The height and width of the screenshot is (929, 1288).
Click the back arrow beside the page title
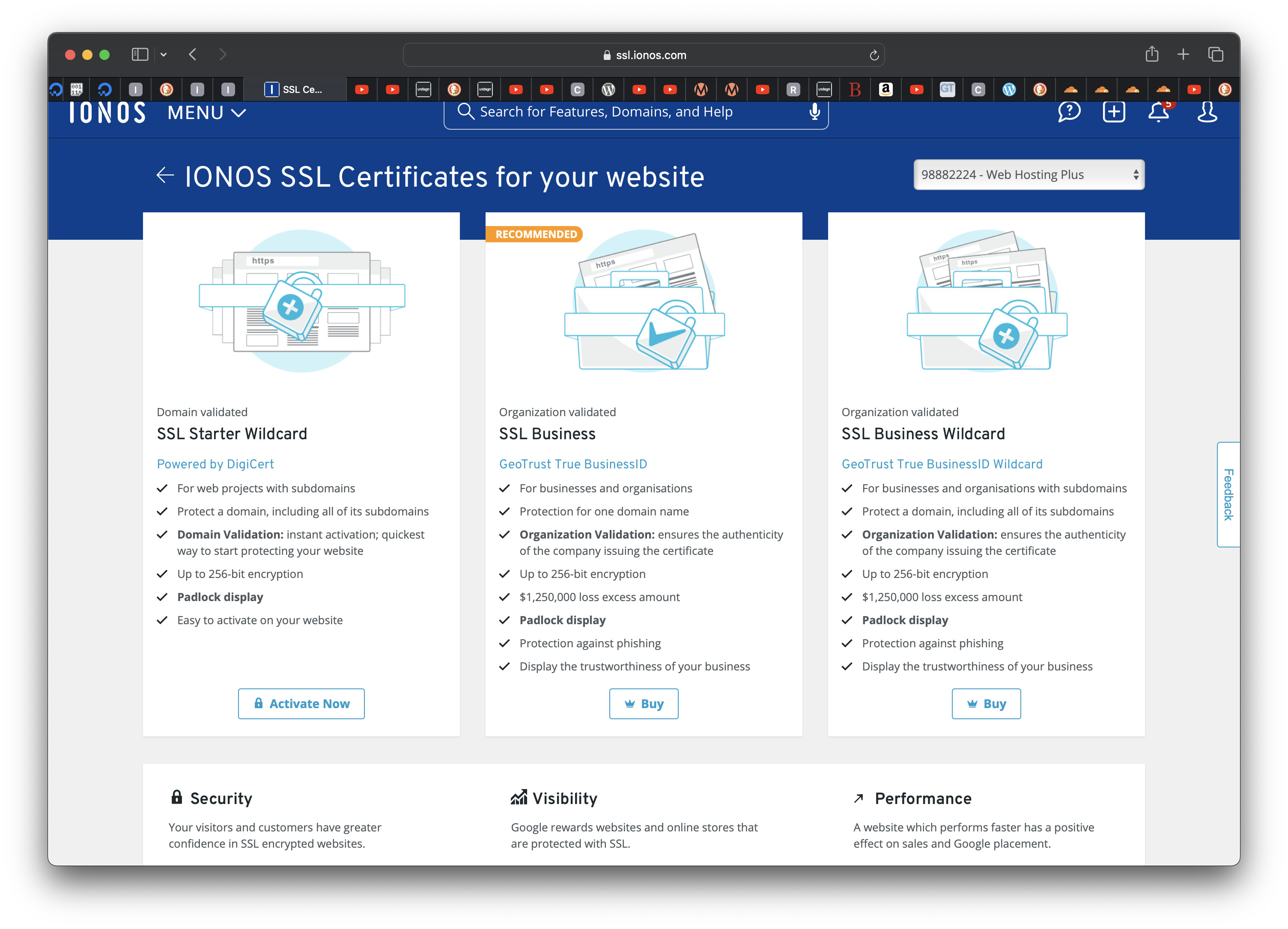tap(165, 176)
